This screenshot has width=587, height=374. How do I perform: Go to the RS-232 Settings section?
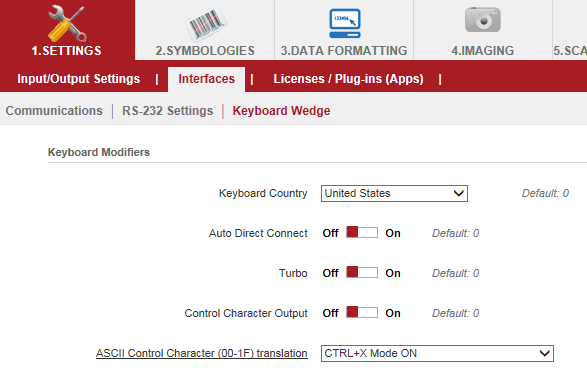tap(167, 111)
